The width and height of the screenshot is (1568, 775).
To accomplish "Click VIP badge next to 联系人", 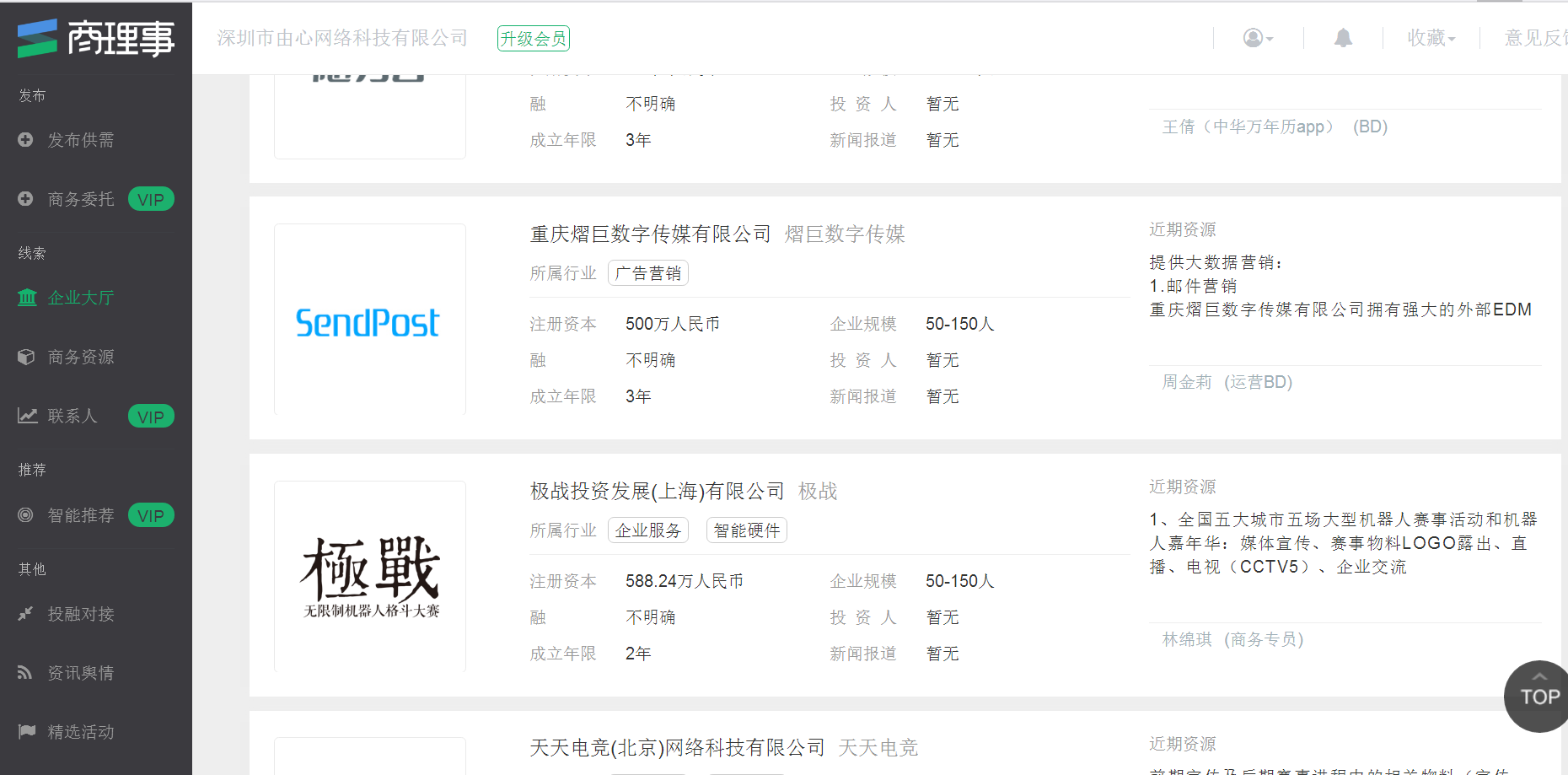I will [151, 417].
